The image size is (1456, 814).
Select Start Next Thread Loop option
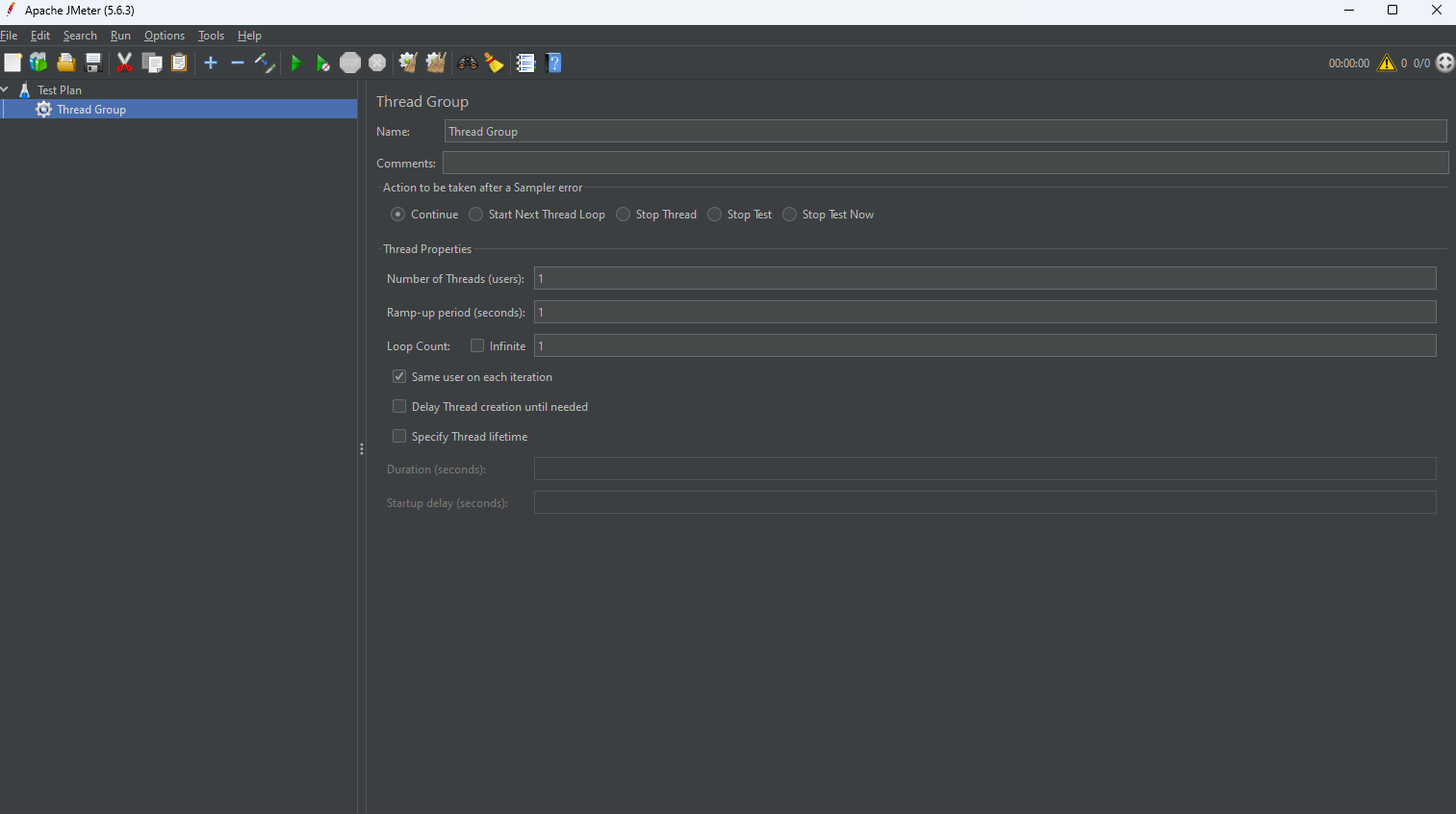click(x=475, y=215)
